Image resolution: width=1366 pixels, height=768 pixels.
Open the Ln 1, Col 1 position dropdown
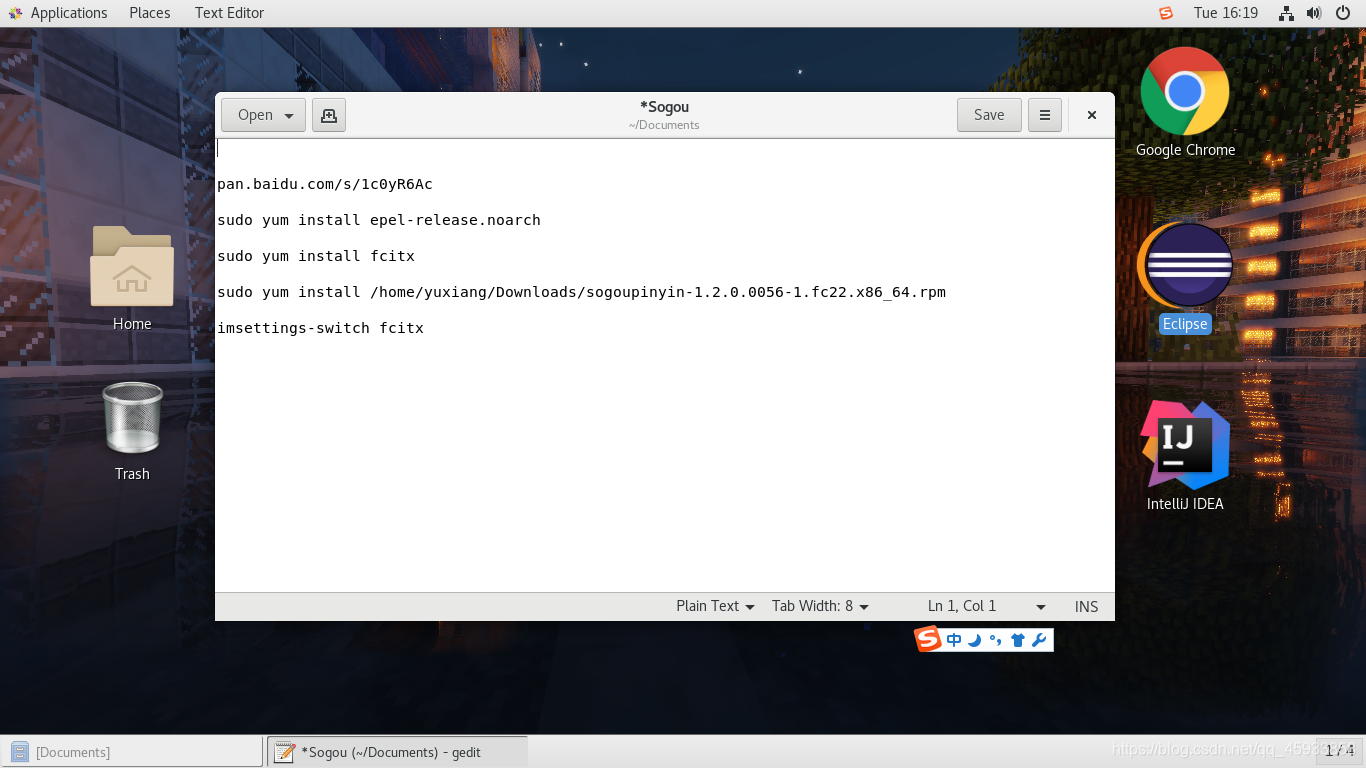(986, 606)
